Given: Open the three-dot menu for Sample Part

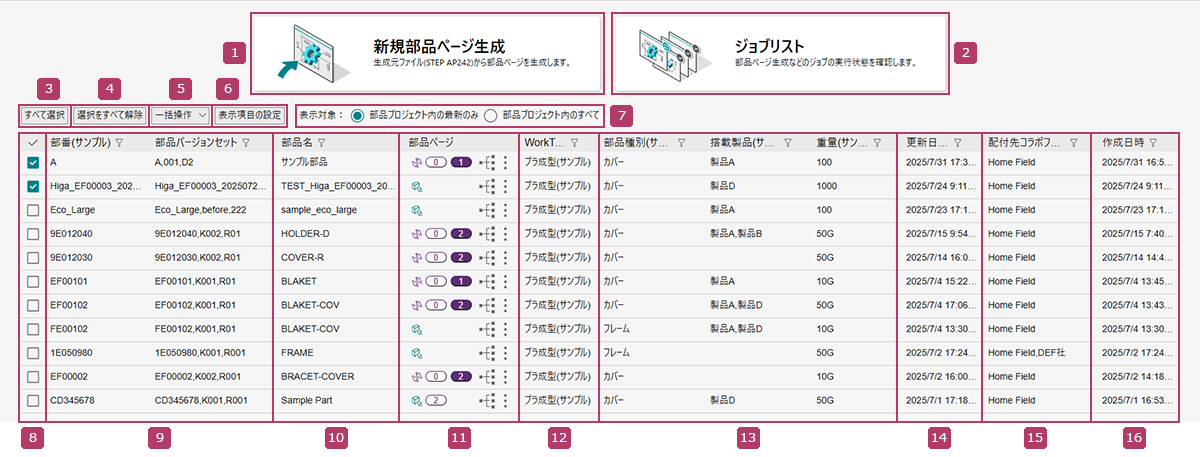Looking at the screenshot, I should [x=506, y=401].
